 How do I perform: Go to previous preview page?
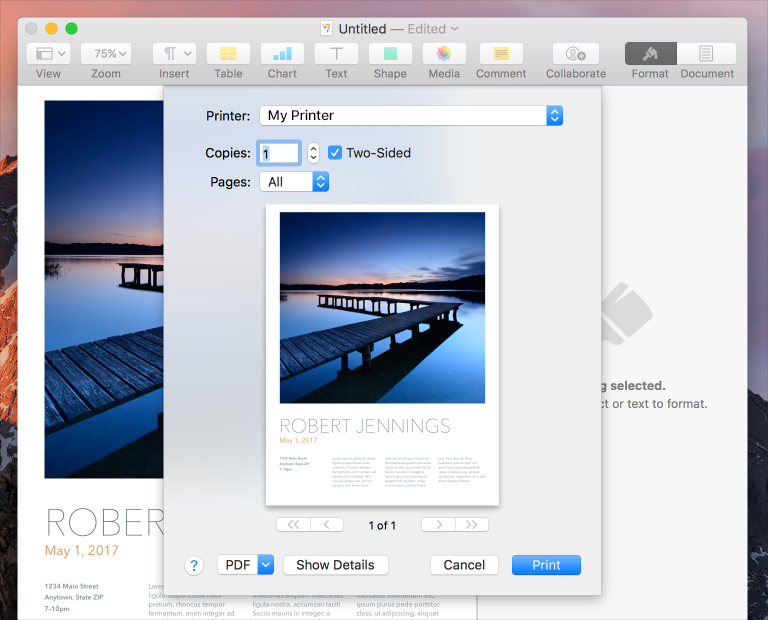point(327,525)
